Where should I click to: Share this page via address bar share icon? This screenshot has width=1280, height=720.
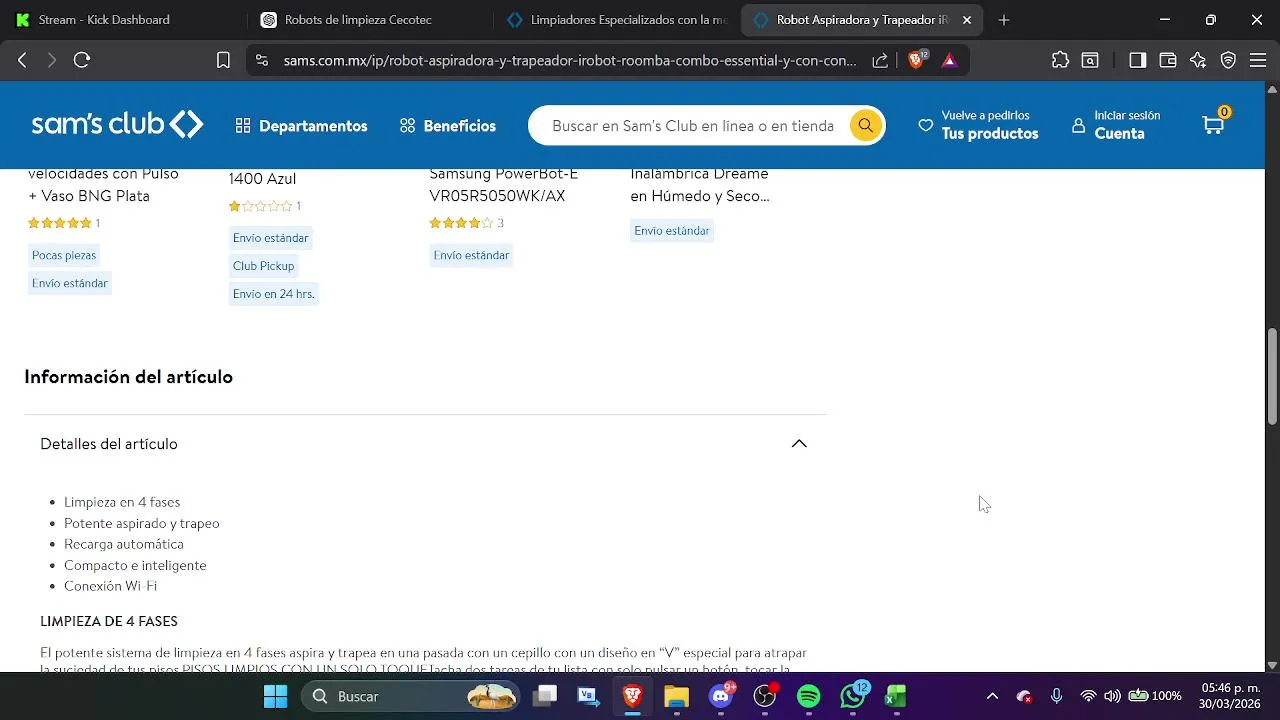pos(880,60)
